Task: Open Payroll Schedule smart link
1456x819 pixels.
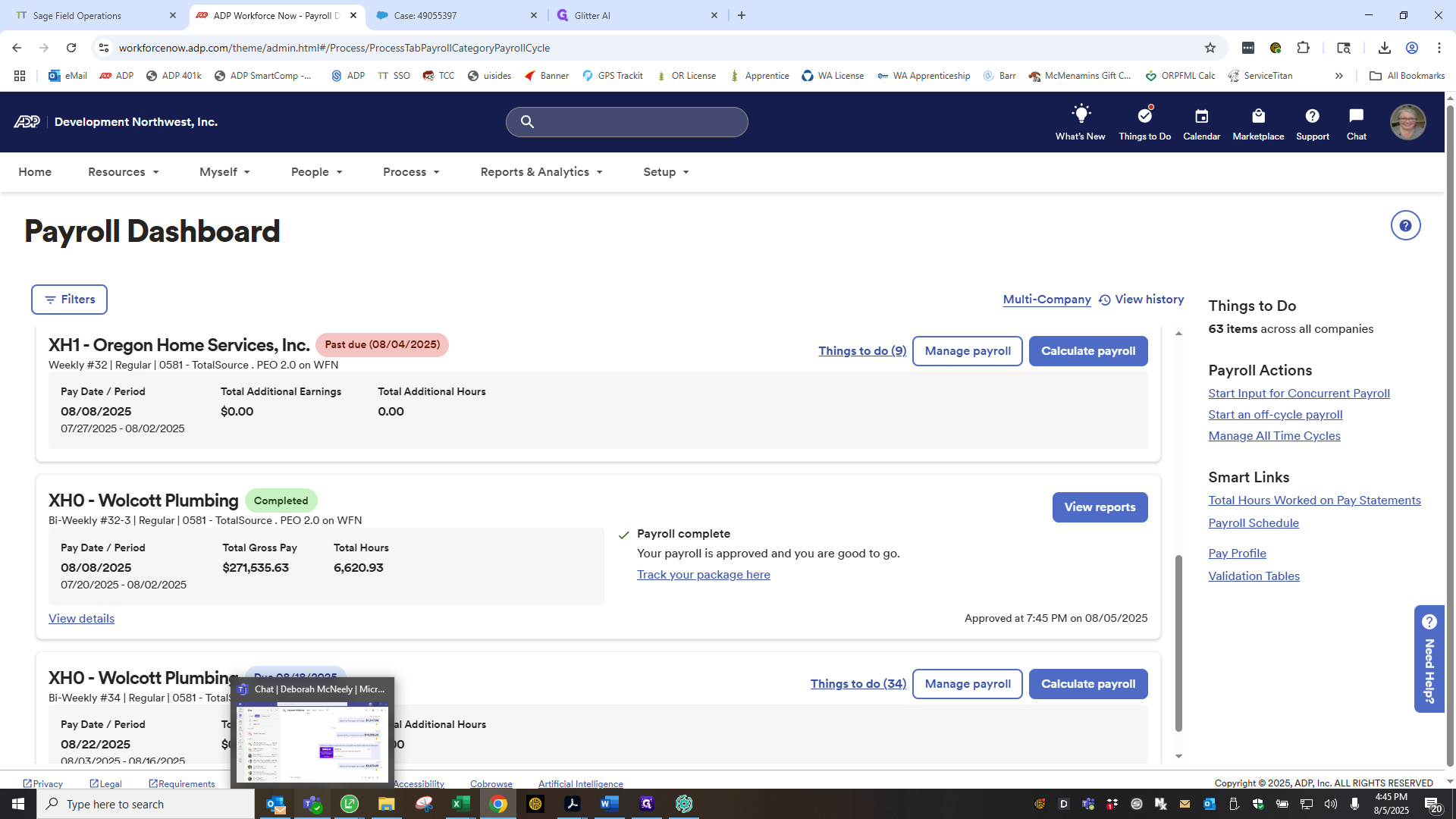Action: coord(1254,523)
